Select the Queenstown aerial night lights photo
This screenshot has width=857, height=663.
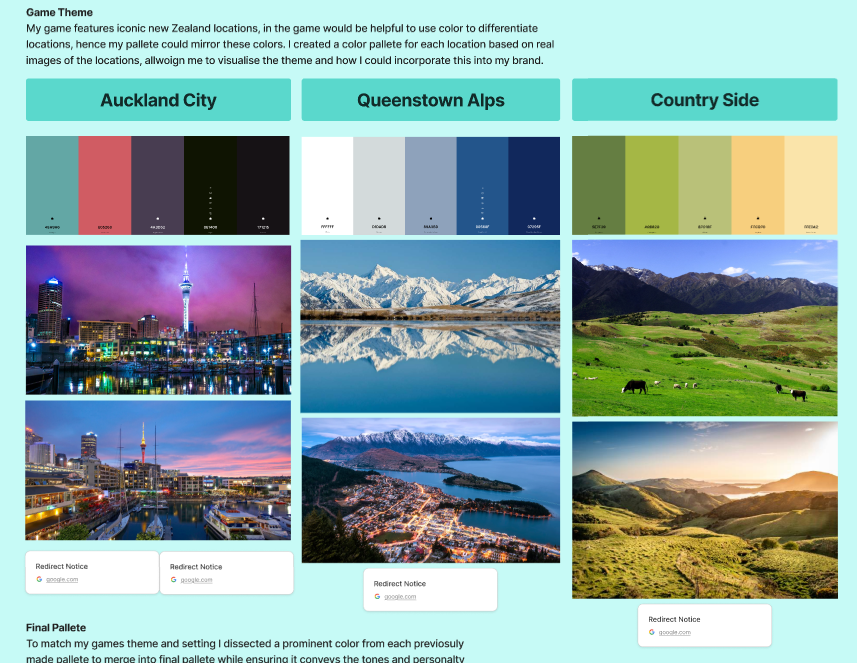[431, 490]
